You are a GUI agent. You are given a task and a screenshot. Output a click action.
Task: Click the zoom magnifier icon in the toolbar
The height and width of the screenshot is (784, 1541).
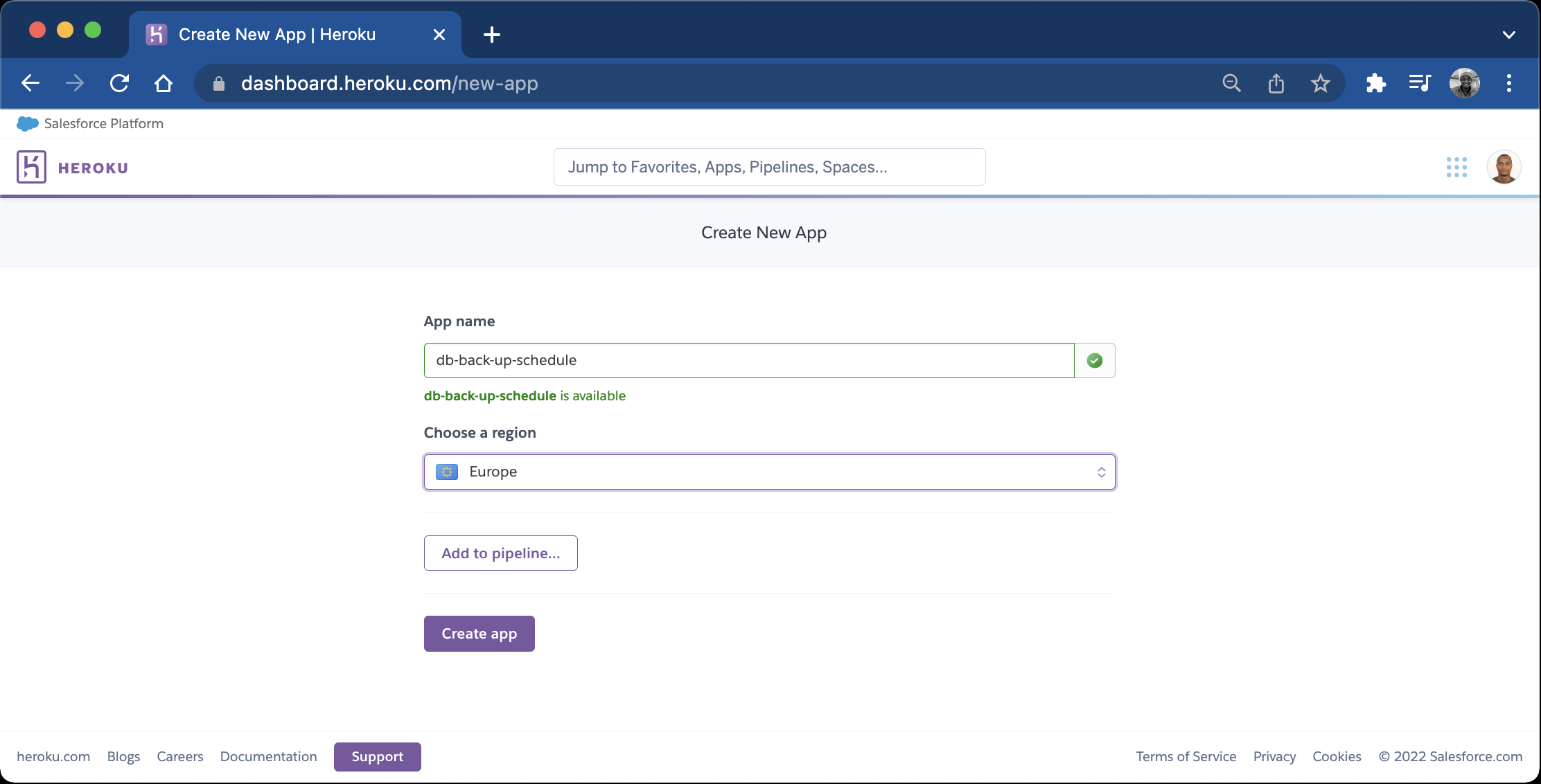pyautogui.click(x=1231, y=82)
